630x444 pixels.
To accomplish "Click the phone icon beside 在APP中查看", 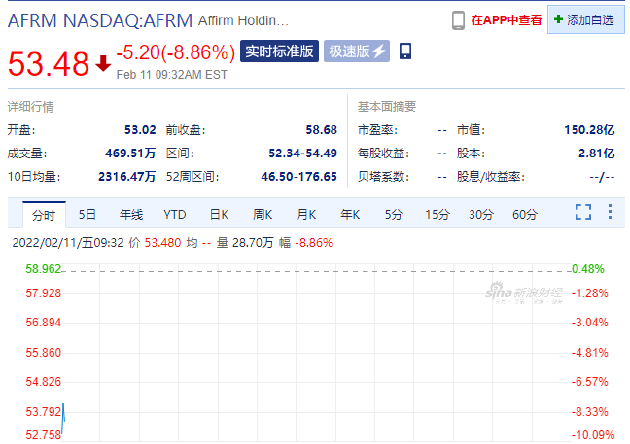I will 458,20.
